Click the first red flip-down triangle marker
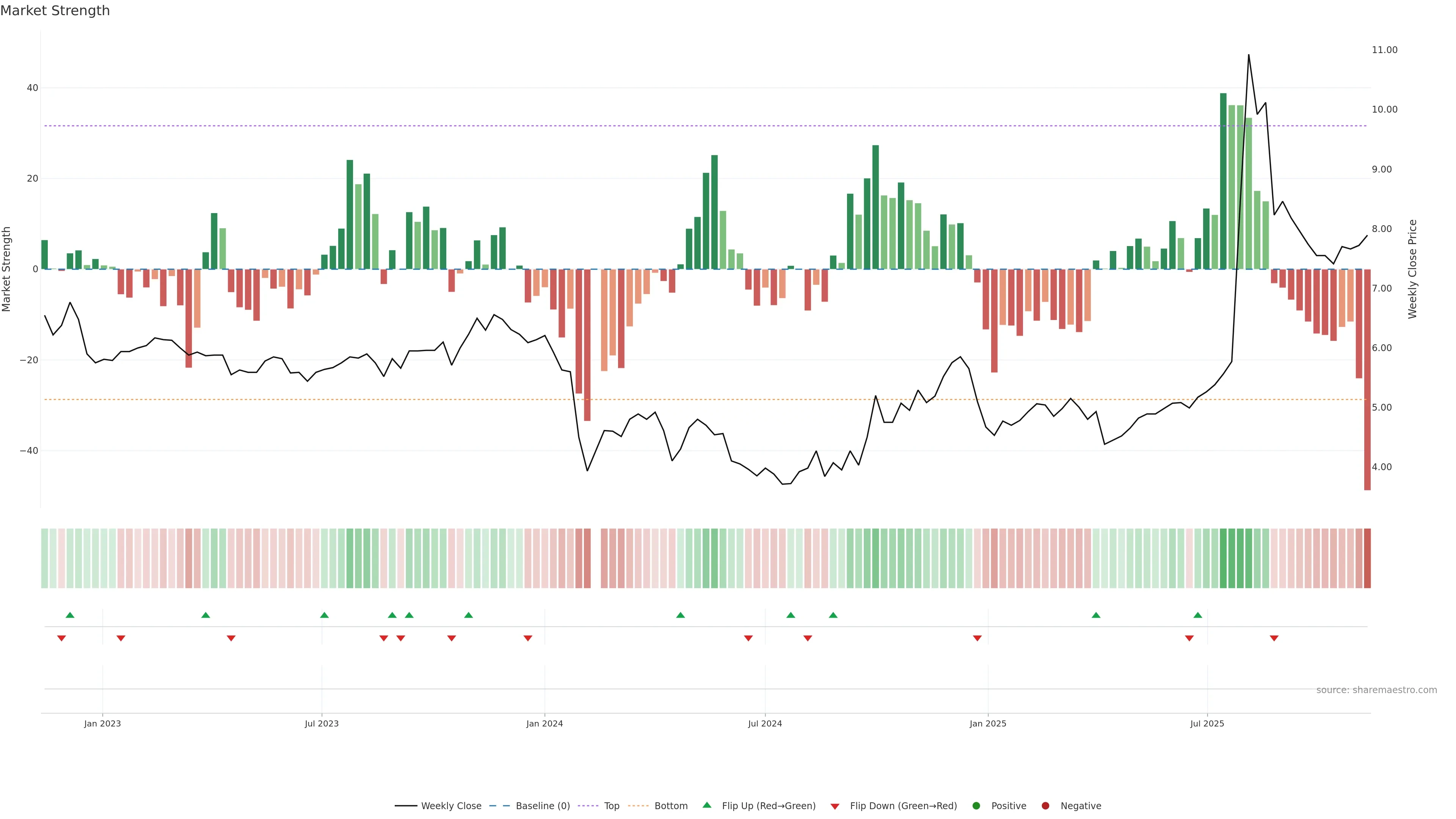Screen dimensions: 1456x819 coord(61,638)
